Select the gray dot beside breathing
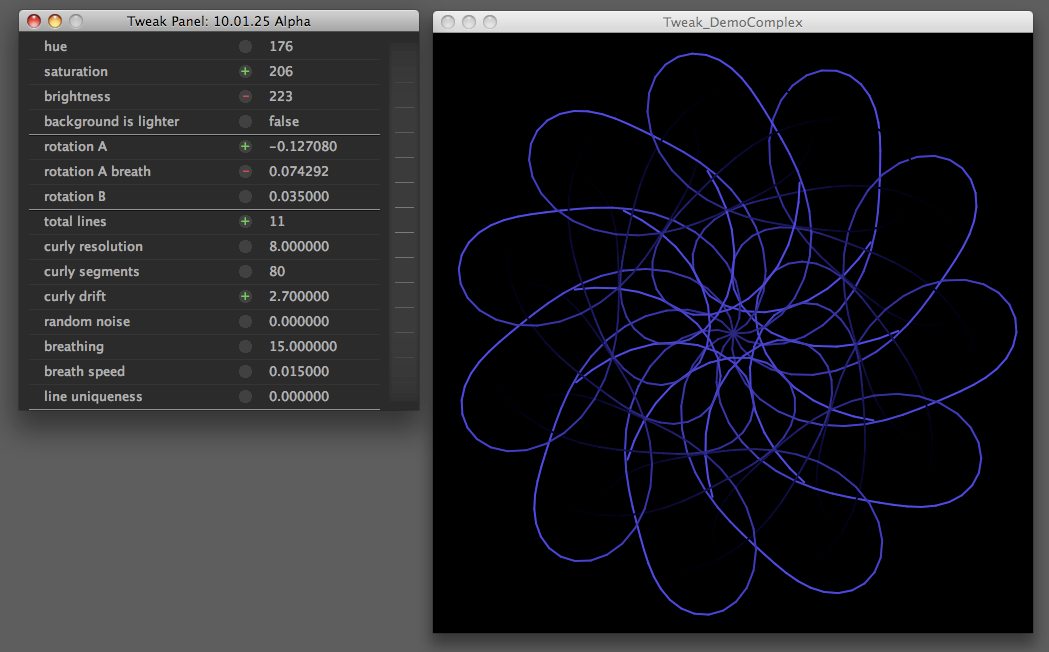Screen dimensions: 1049x652 (x=245, y=347)
